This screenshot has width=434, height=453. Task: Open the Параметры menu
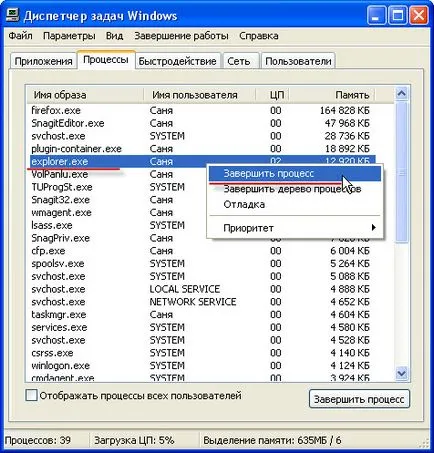[69, 36]
